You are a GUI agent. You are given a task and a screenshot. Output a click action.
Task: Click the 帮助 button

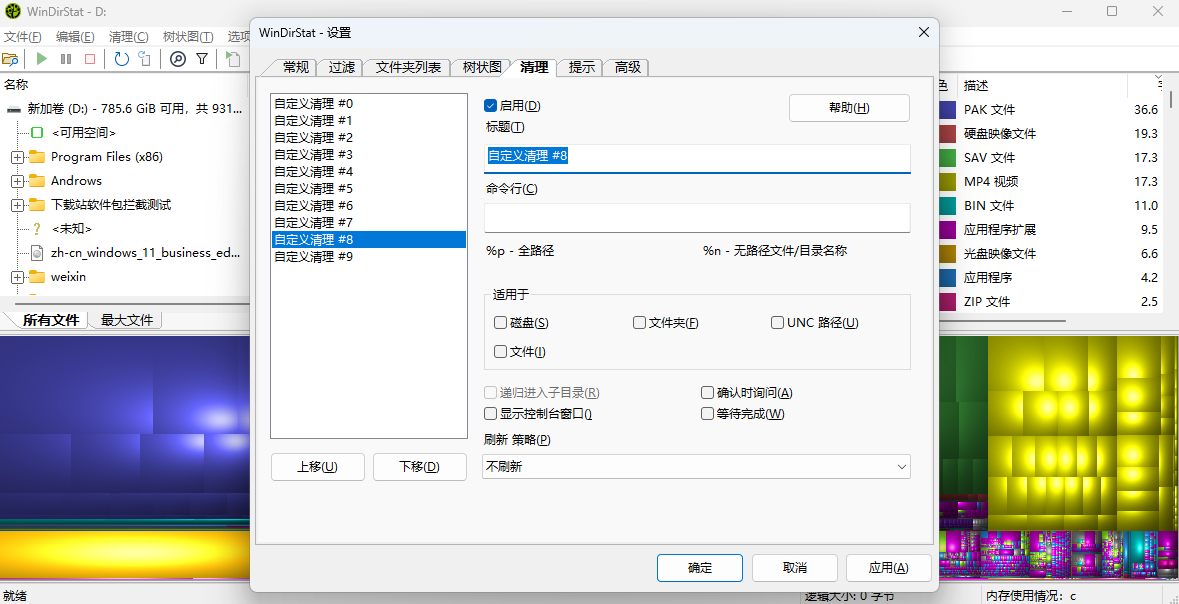(848, 108)
